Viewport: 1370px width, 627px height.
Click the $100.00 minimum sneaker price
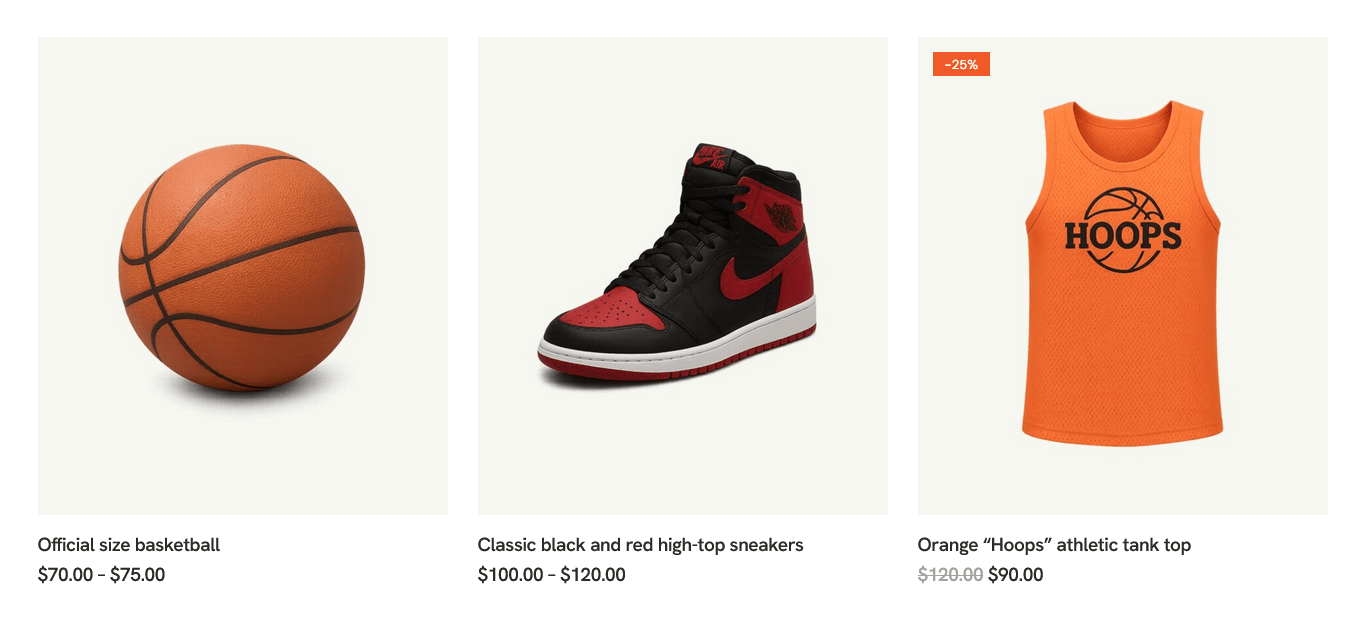click(510, 575)
